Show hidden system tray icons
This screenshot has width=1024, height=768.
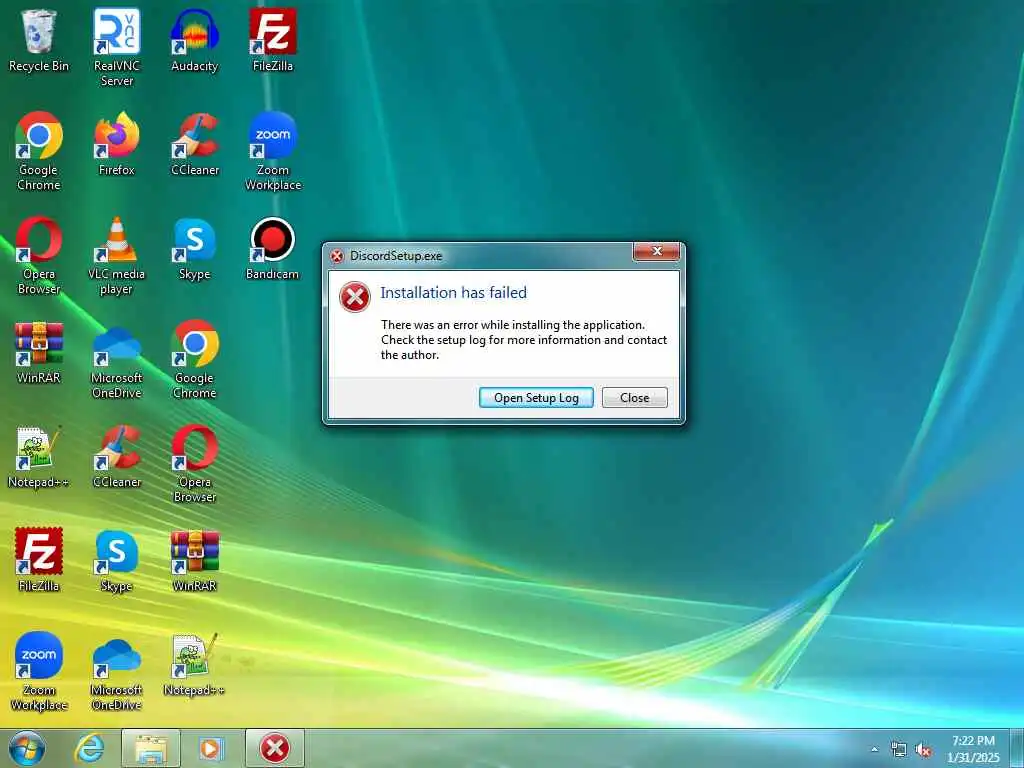874,750
